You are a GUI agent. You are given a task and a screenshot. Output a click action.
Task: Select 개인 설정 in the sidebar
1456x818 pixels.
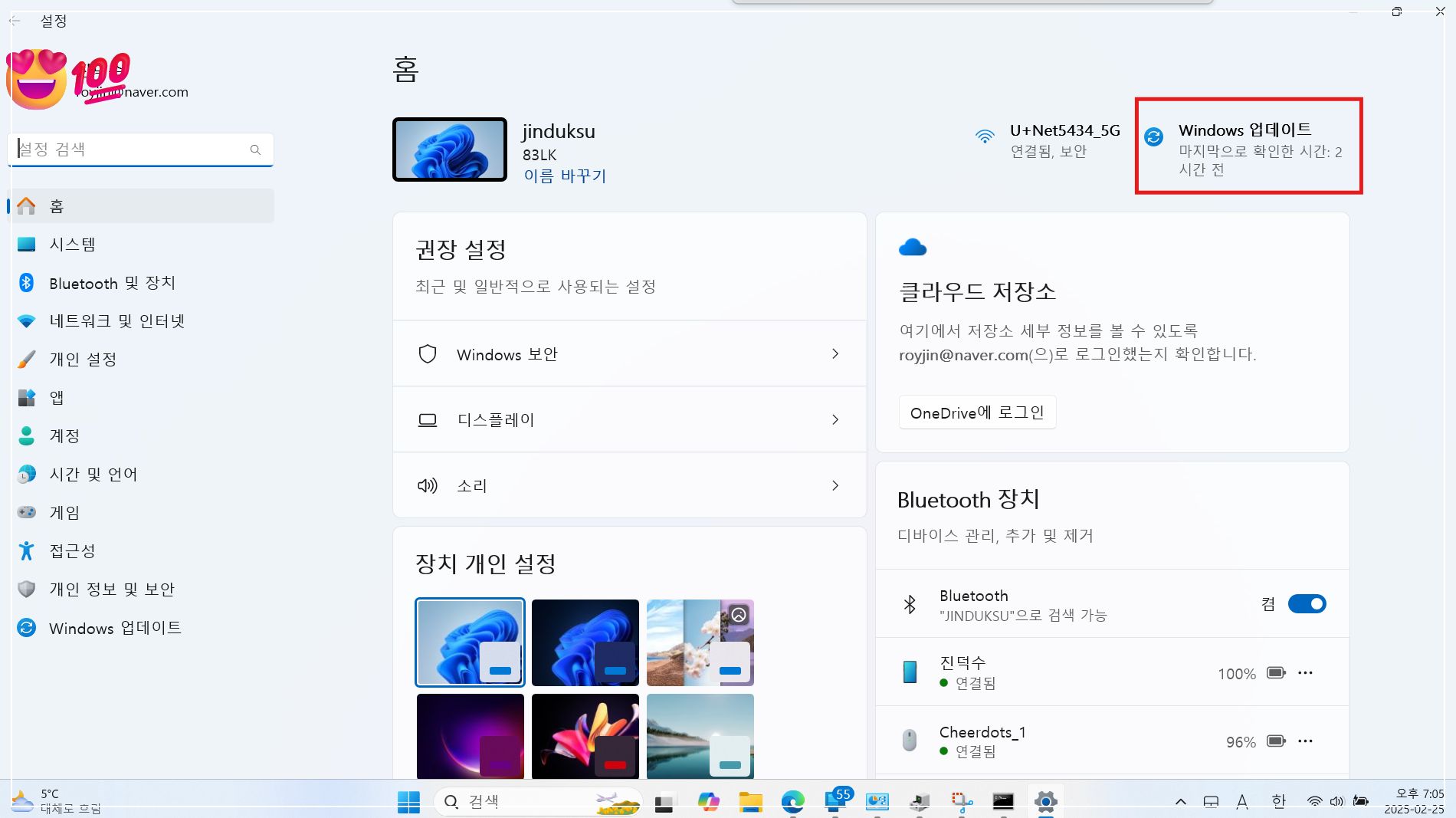click(141, 360)
